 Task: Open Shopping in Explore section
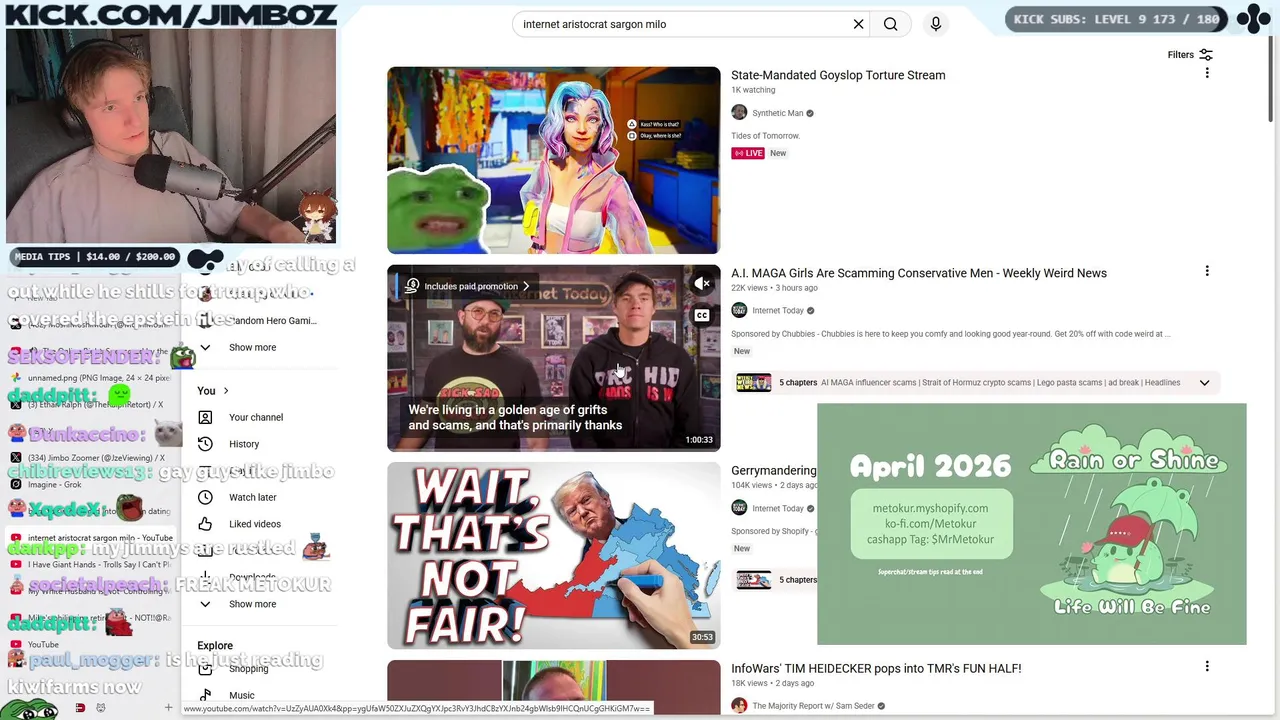[248, 668]
